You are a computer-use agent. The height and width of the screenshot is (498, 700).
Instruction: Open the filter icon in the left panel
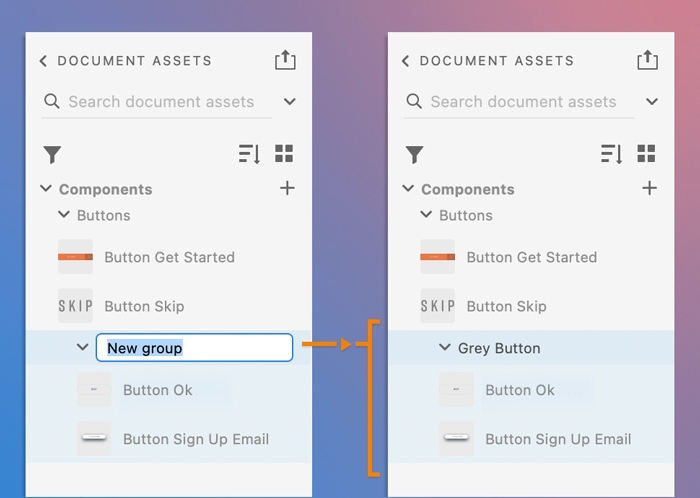point(52,154)
